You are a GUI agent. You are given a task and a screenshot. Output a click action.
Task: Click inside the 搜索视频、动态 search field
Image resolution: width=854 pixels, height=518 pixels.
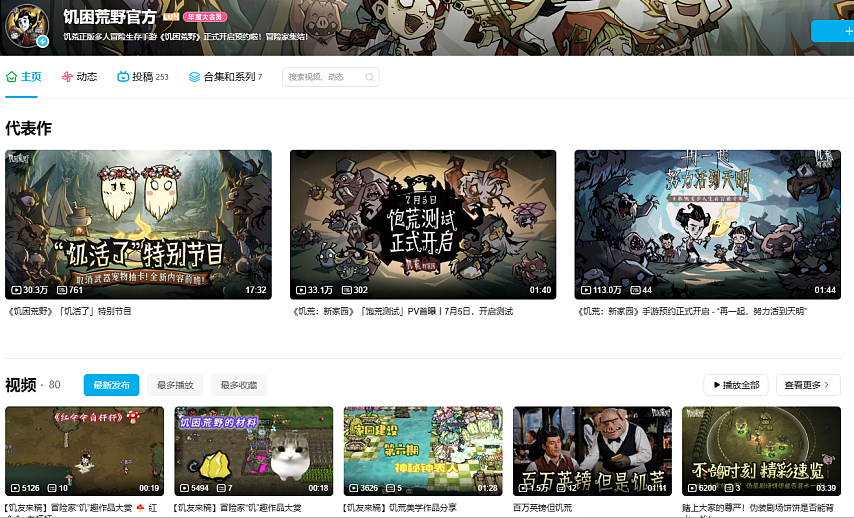point(325,77)
